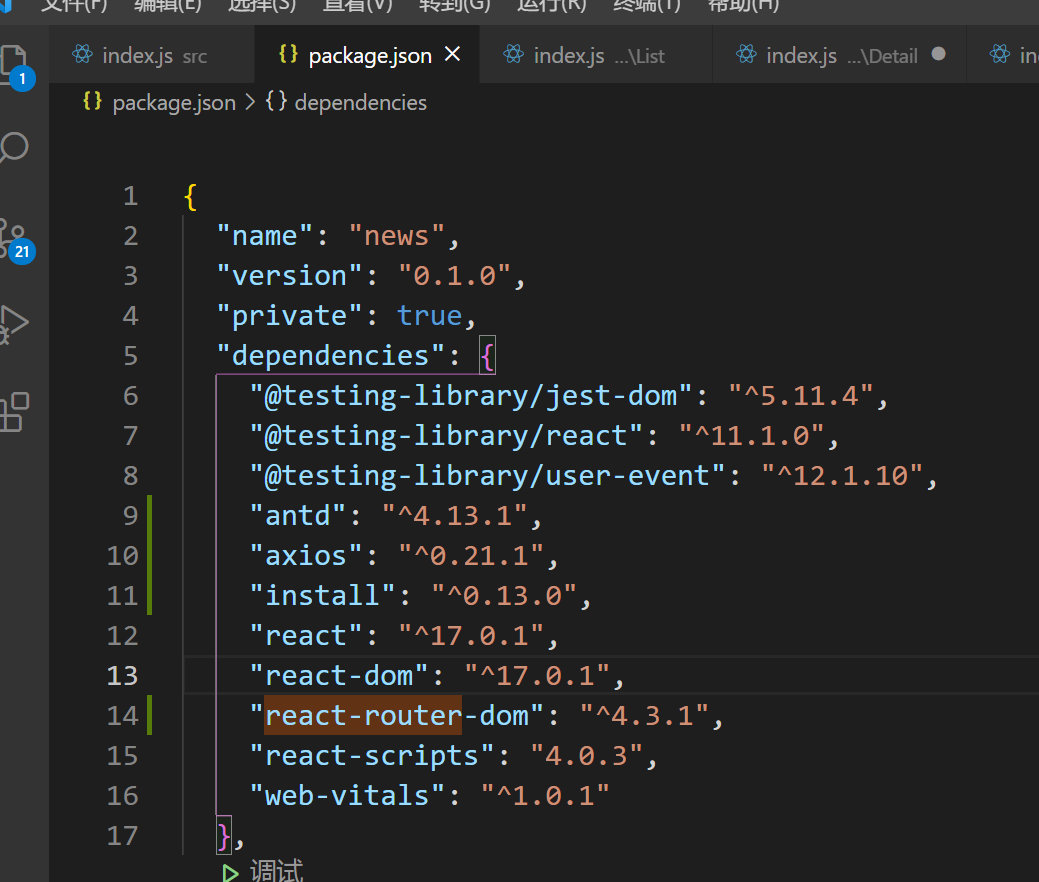Click the play triangle beside 调试
The image size is (1039, 882).
click(231, 873)
